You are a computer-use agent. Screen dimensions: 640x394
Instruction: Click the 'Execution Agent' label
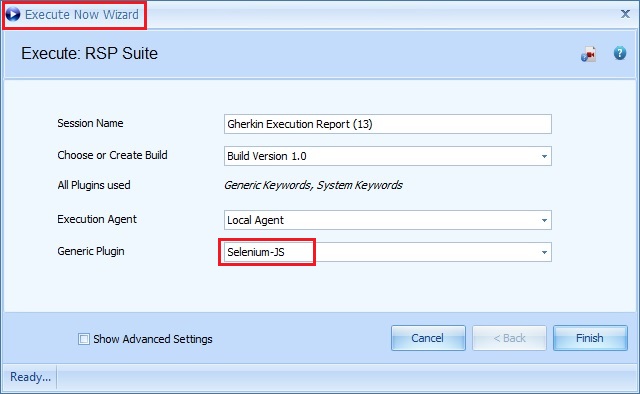click(x=97, y=219)
